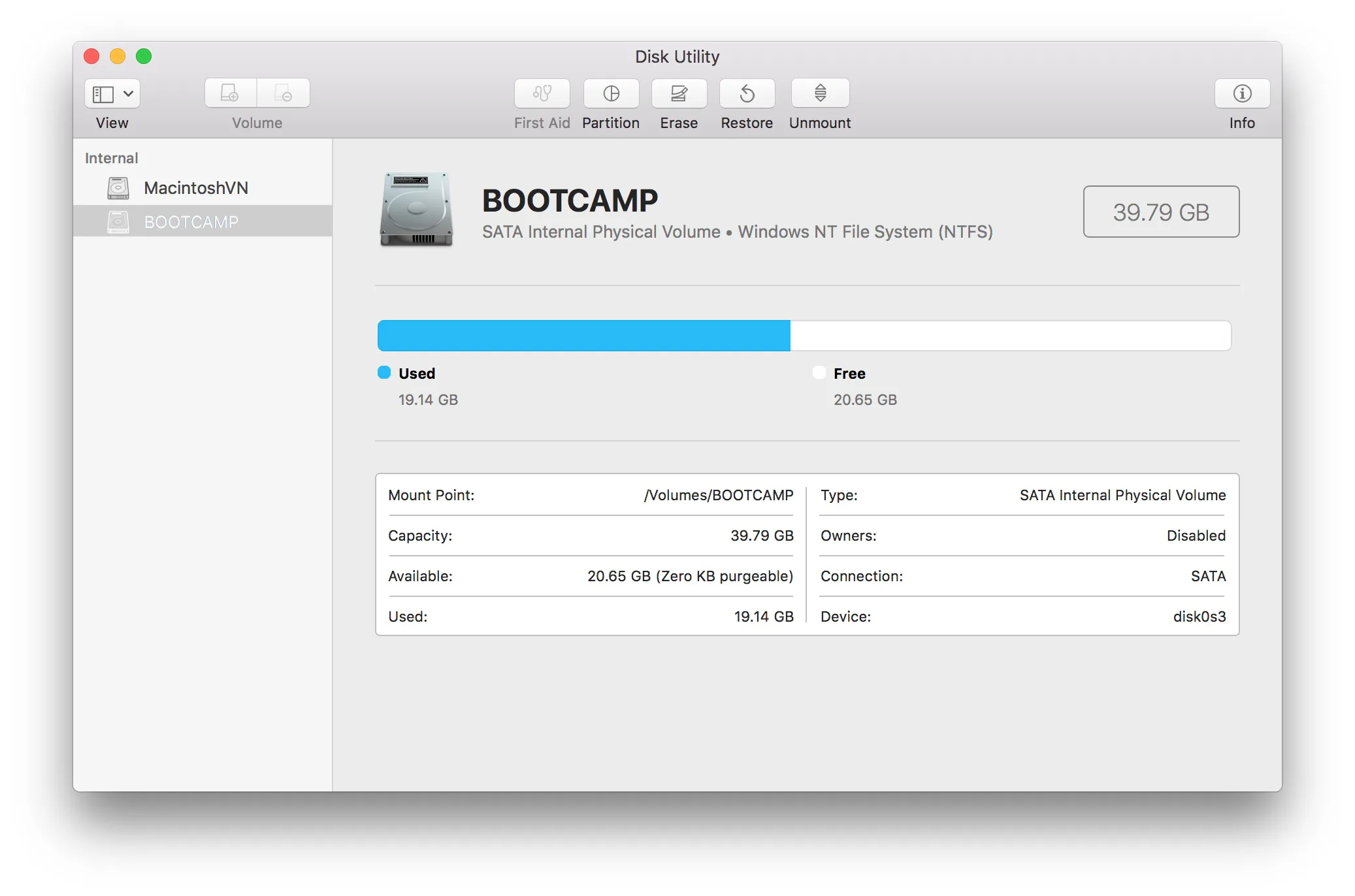Image resolution: width=1355 pixels, height=896 pixels.
Task: Click the Capacity value 39.79 GB in table
Action: click(x=762, y=536)
